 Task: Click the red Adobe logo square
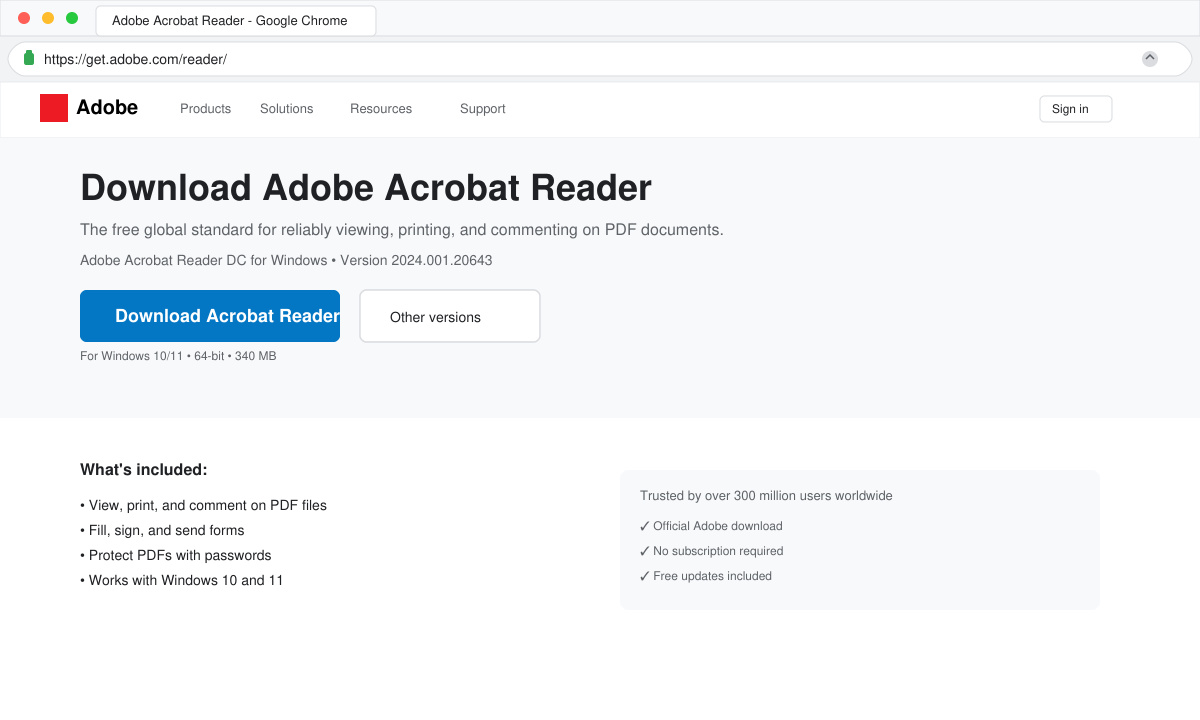point(54,108)
